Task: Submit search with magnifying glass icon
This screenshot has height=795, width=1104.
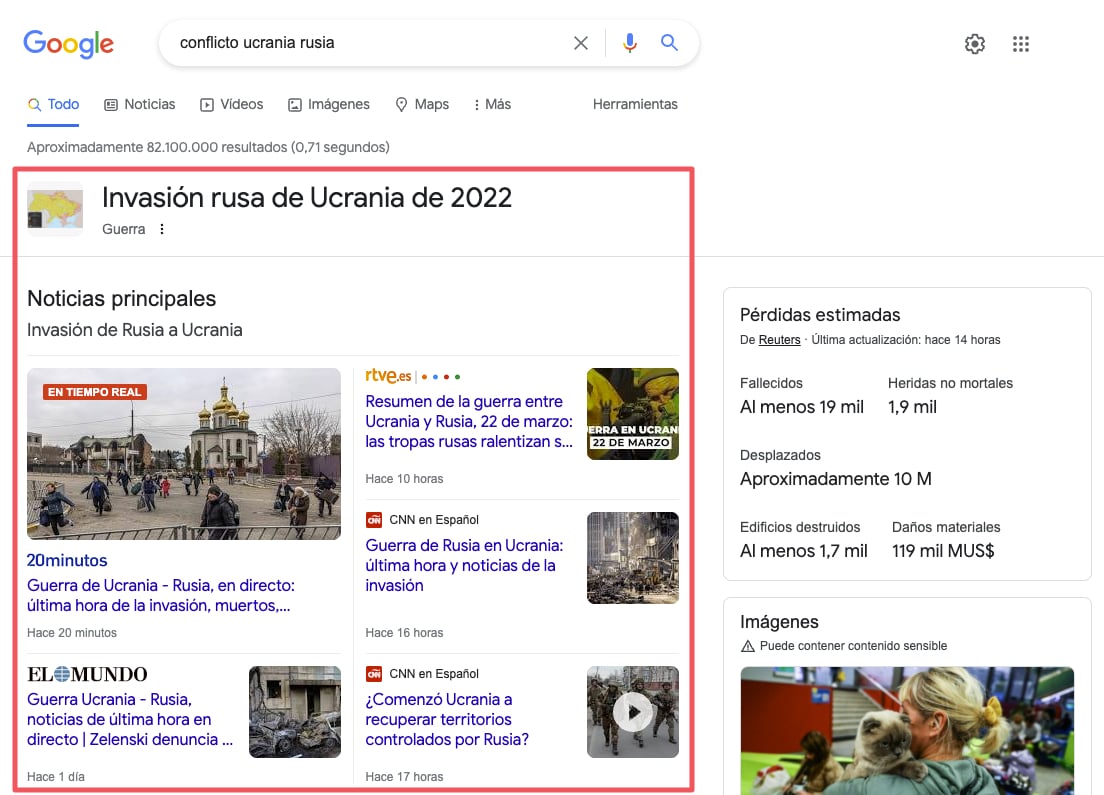Action: coord(669,42)
